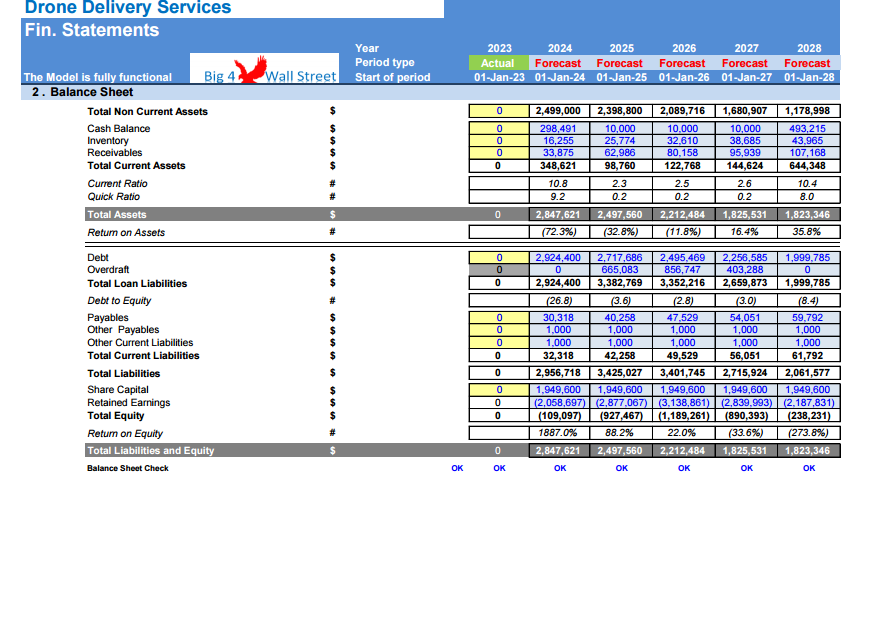Select the 2027 Return on Assets percentage
The height and width of the screenshot is (619, 884).
(745, 232)
